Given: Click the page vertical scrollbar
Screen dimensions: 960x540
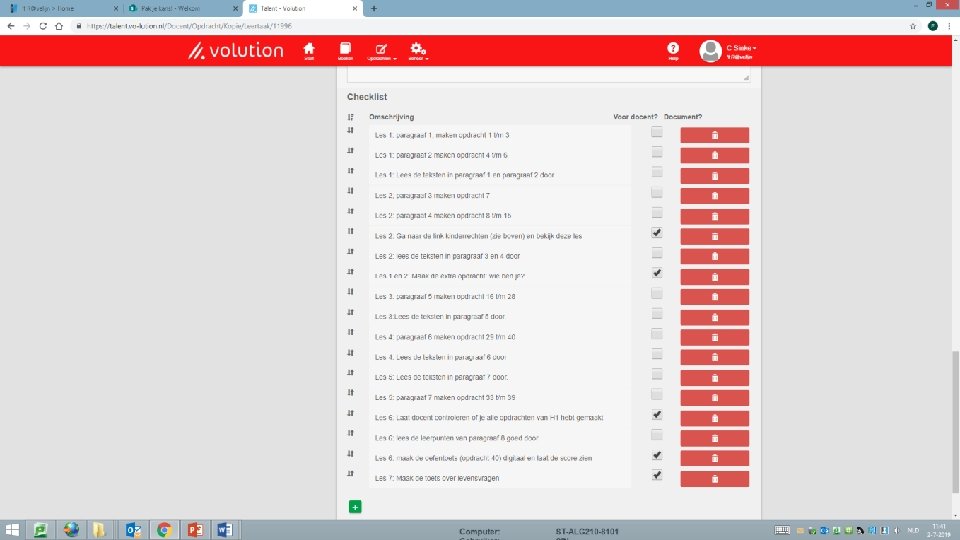Looking at the screenshot, I should click(956, 422).
